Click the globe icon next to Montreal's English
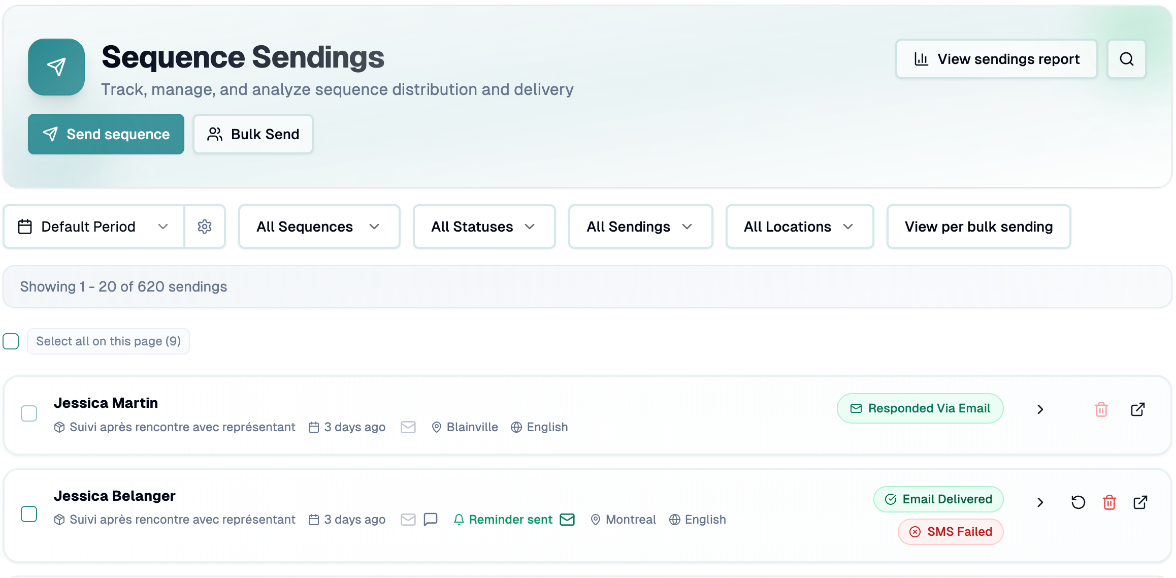Screen dimensions: 1176x578 [x=674, y=520]
